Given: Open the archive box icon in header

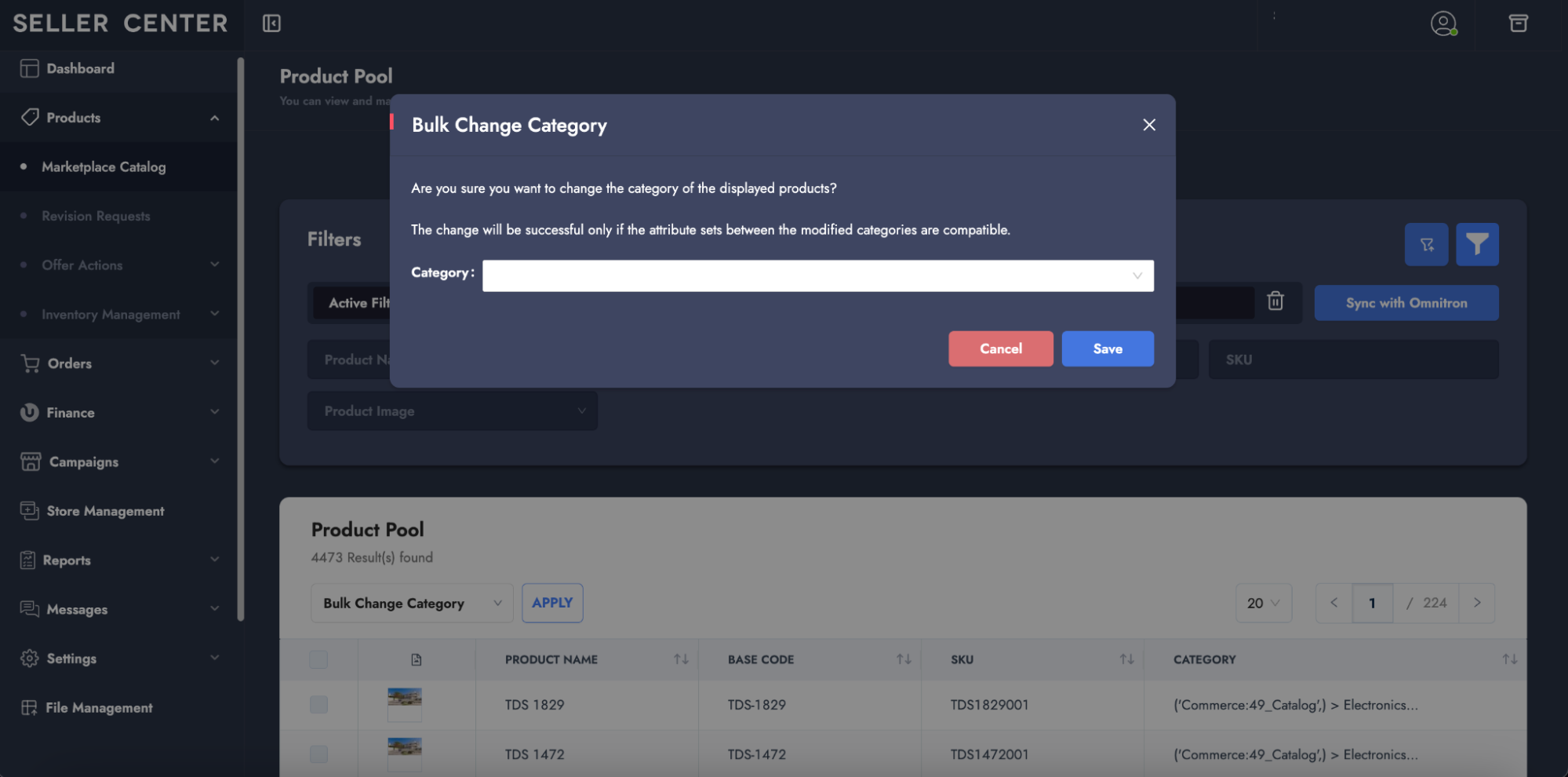Looking at the screenshot, I should [x=1518, y=24].
